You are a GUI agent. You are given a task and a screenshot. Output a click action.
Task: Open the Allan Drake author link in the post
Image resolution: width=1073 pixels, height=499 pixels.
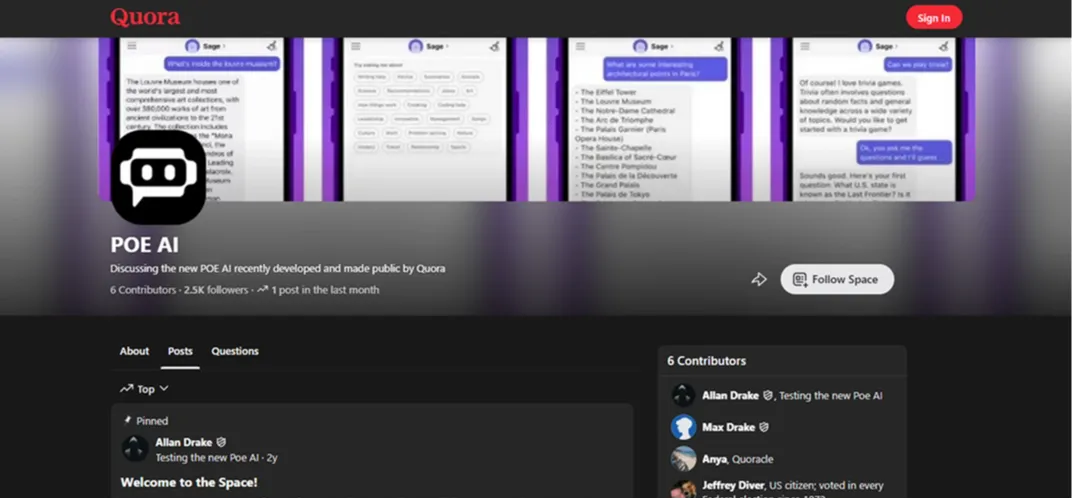(x=184, y=442)
